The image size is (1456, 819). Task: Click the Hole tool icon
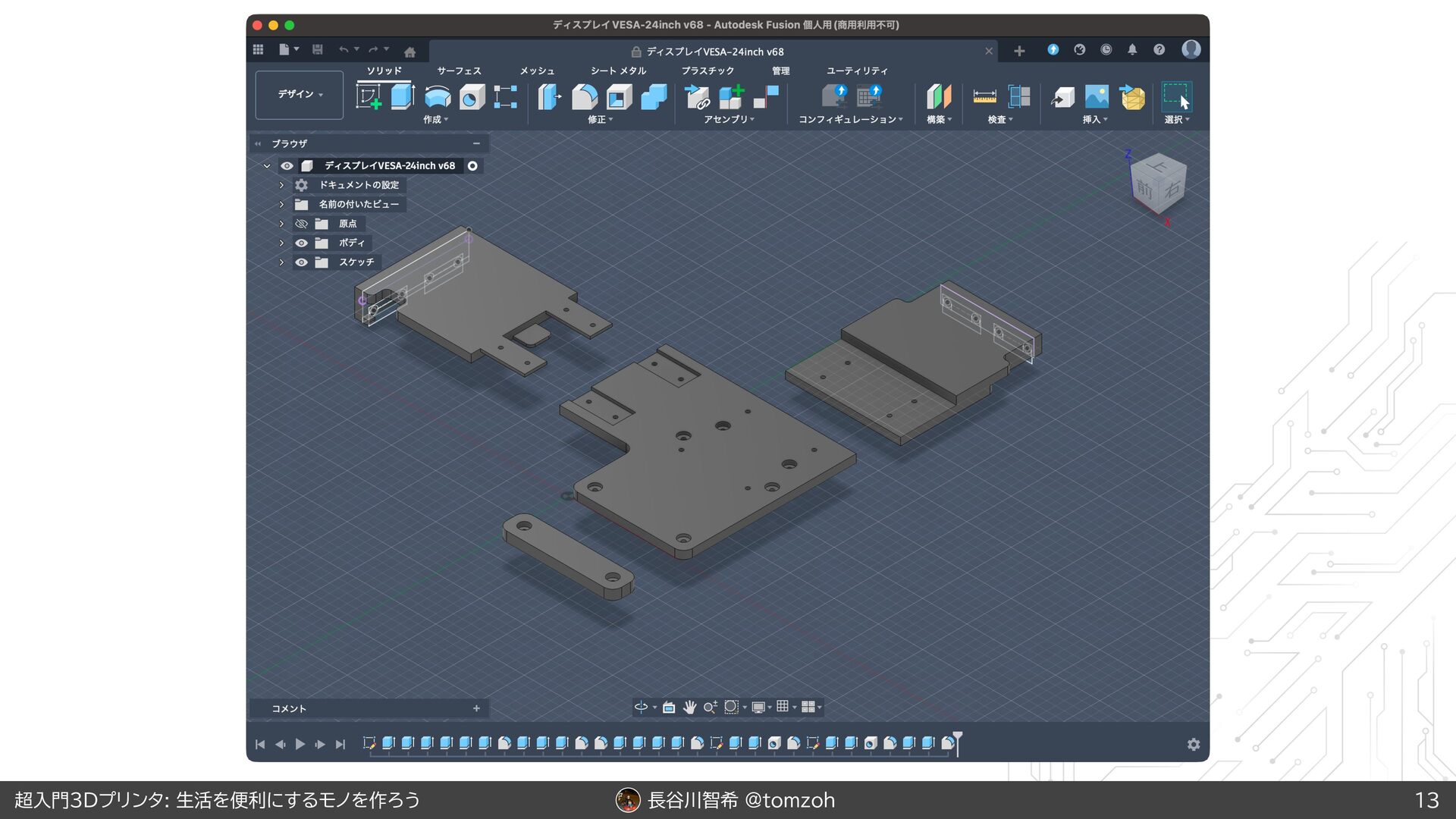(x=472, y=97)
